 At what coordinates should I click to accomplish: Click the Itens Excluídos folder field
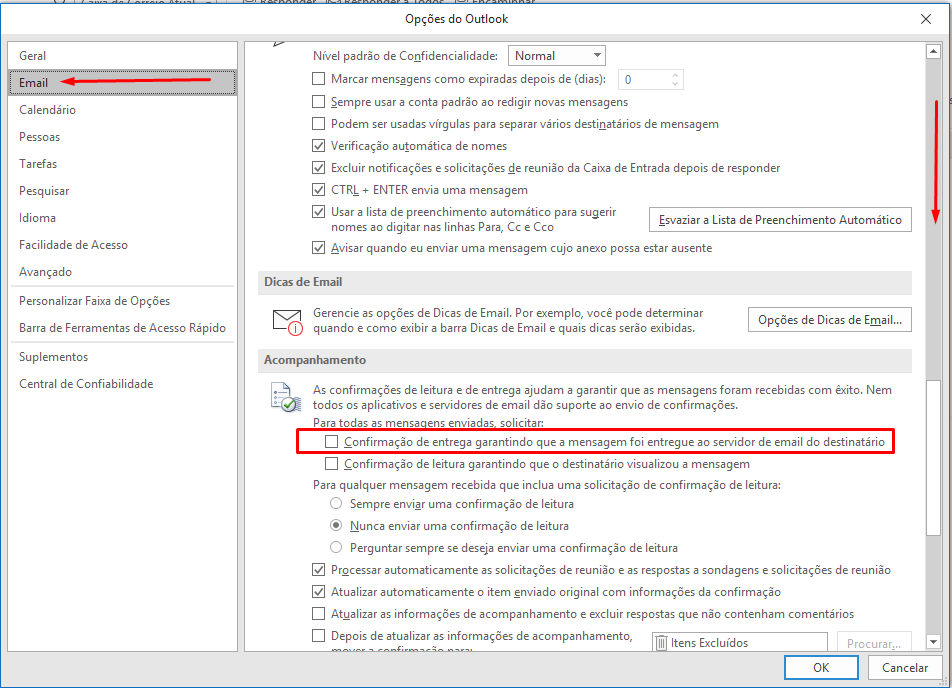(740, 642)
